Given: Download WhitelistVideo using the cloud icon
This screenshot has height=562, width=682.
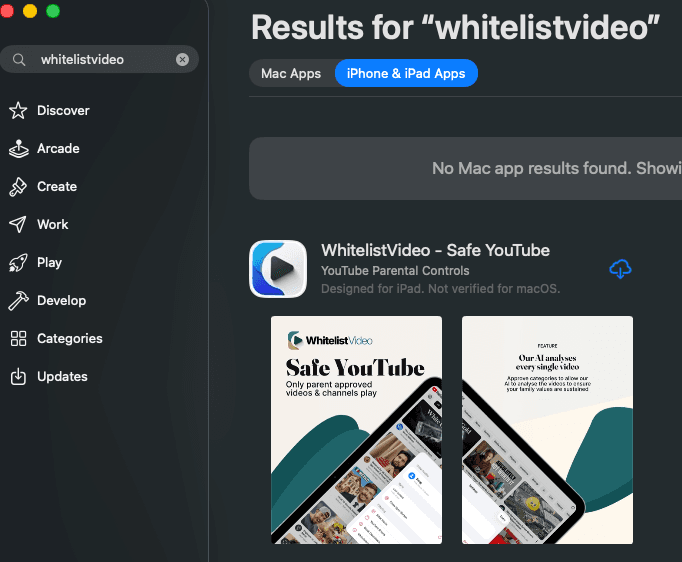Looking at the screenshot, I should coord(620,269).
